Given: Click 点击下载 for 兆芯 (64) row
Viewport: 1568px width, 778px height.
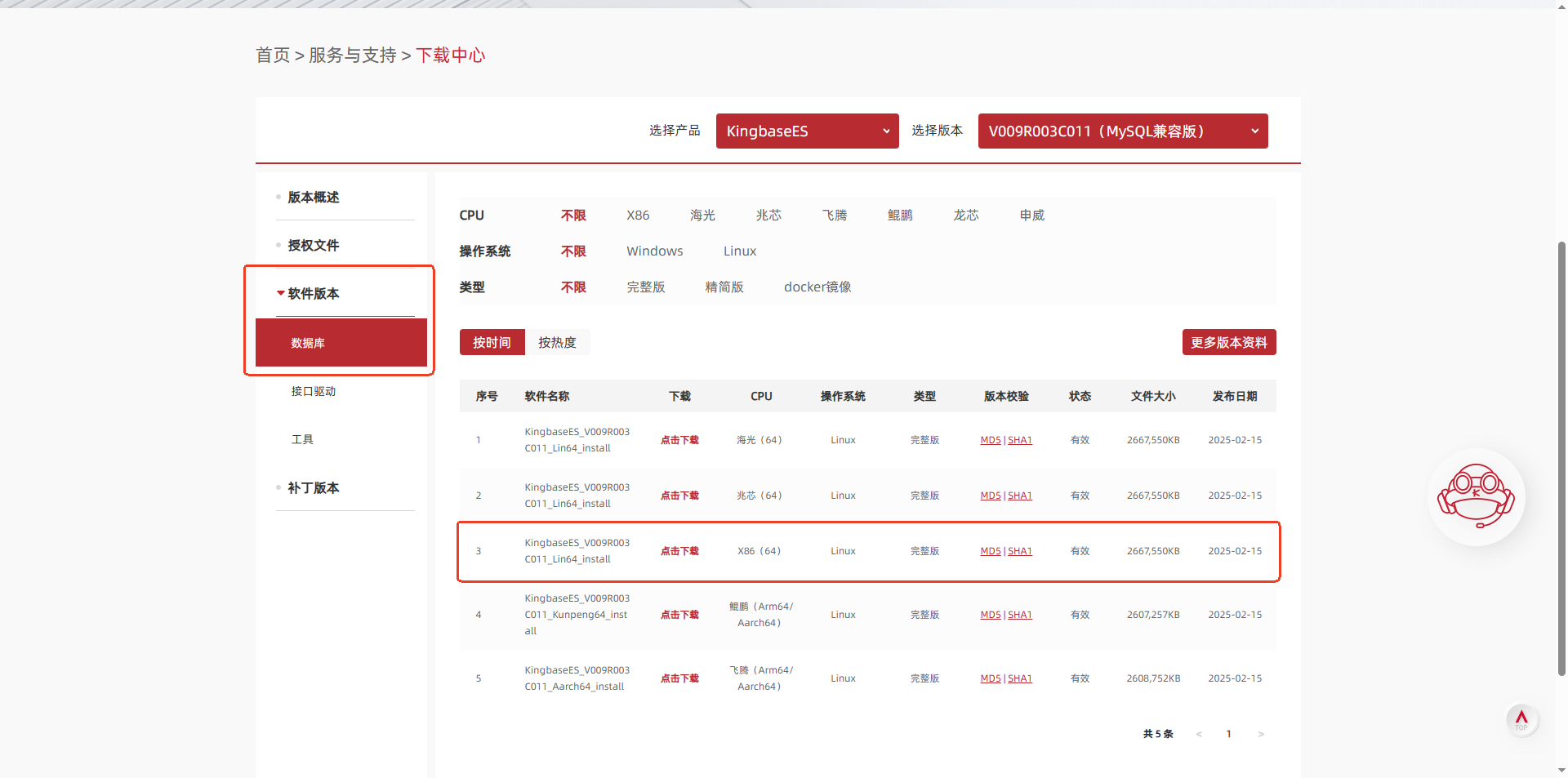Looking at the screenshot, I should [679, 496].
